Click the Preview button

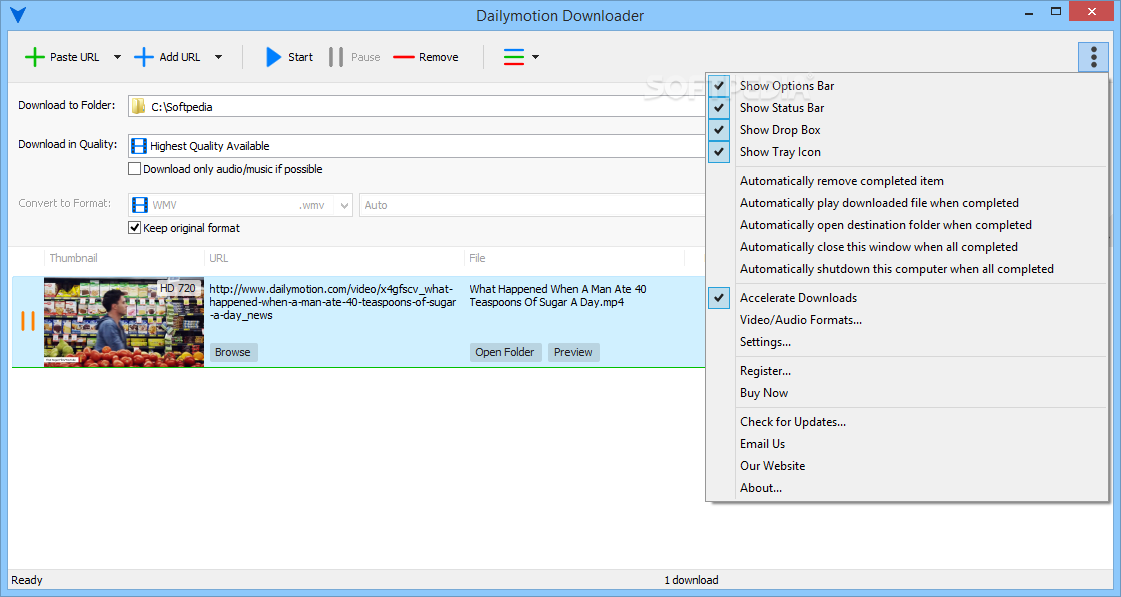click(573, 352)
